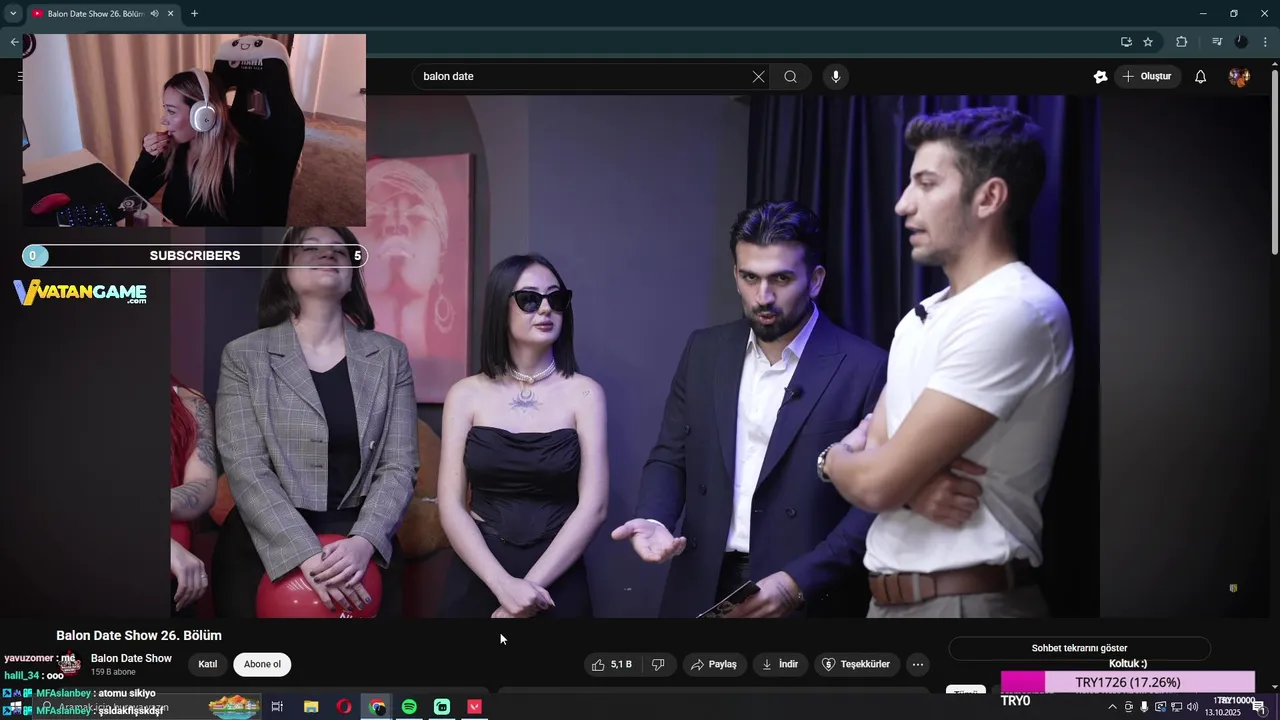Download the video with İndir
Screen dimensions: 1280x720
pyautogui.click(x=780, y=664)
